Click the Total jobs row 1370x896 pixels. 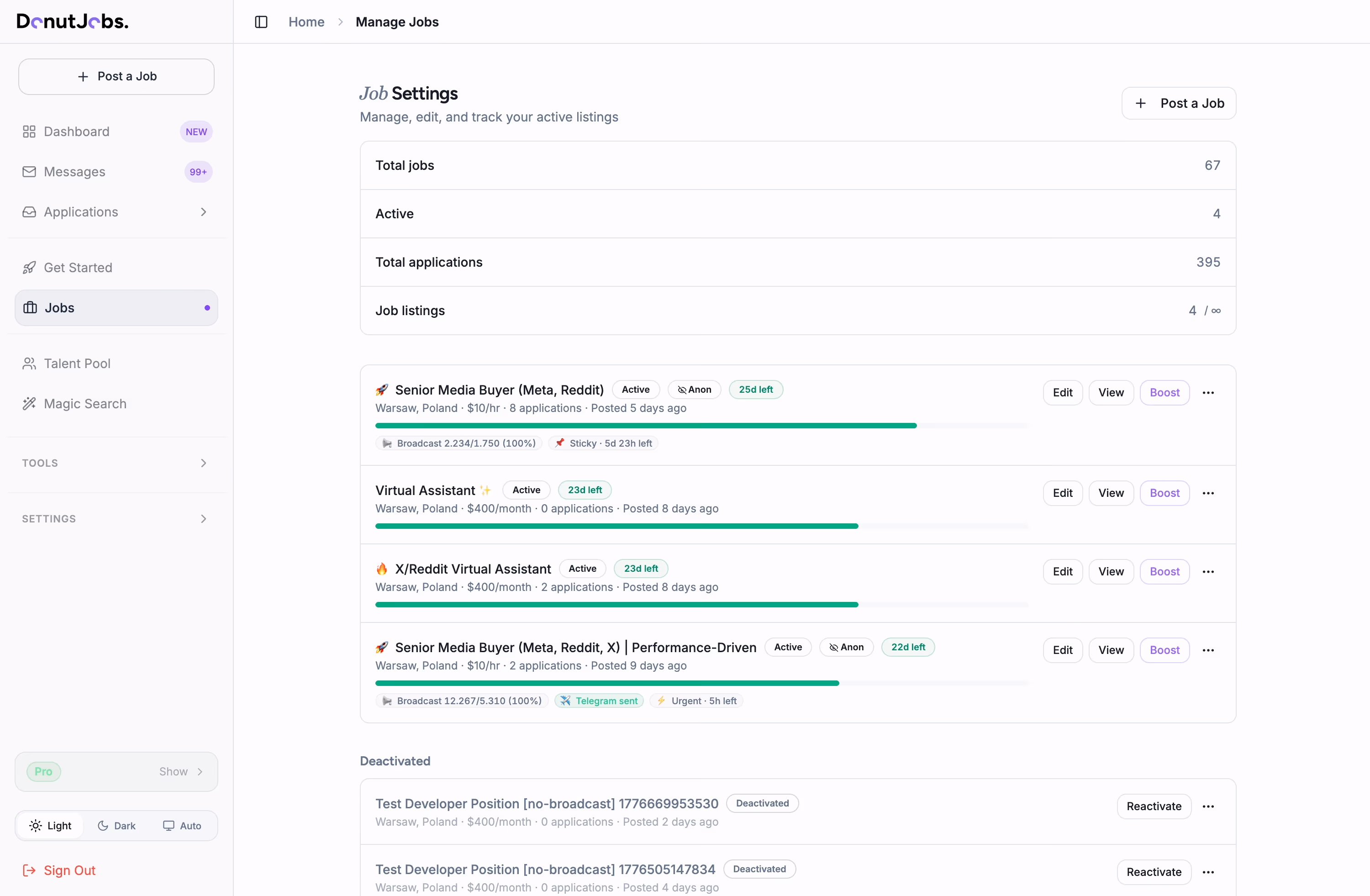797,166
